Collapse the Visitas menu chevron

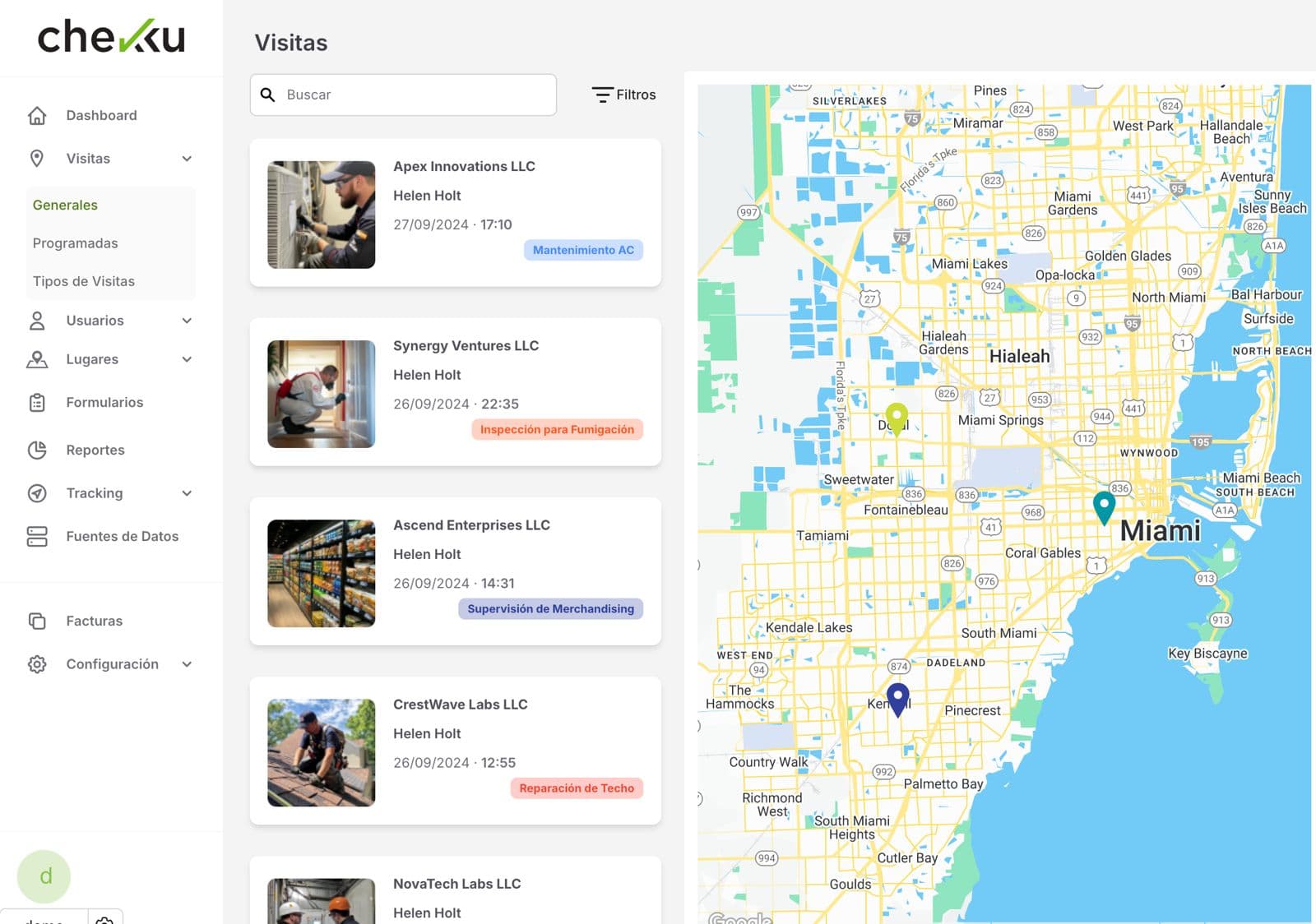coord(188,158)
